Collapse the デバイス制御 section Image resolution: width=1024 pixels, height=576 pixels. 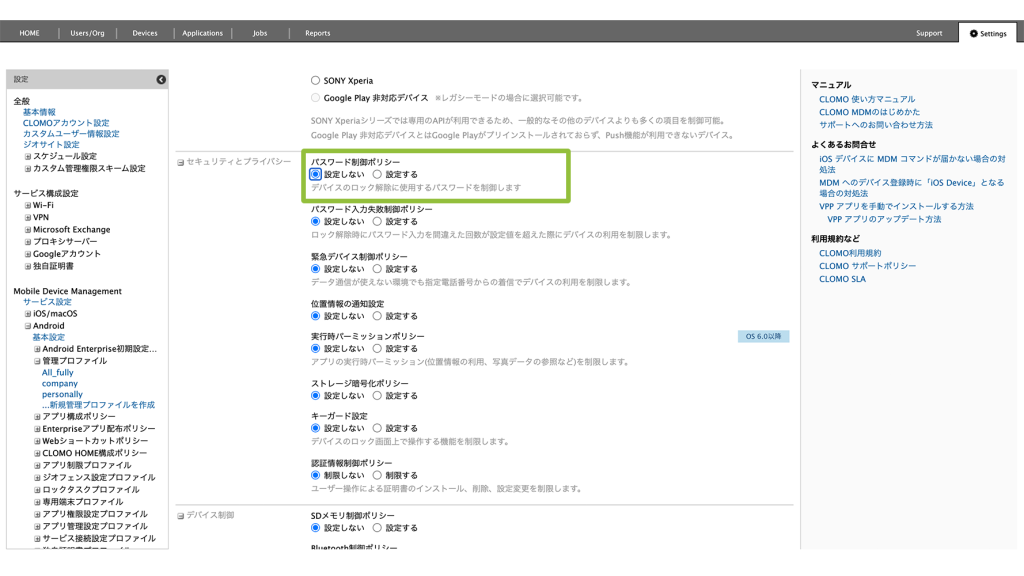click(181, 516)
